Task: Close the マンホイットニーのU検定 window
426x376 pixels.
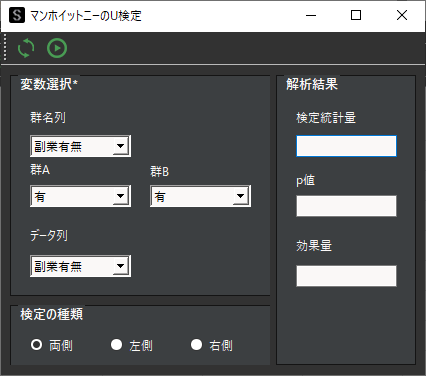Action: click(402, 15)
